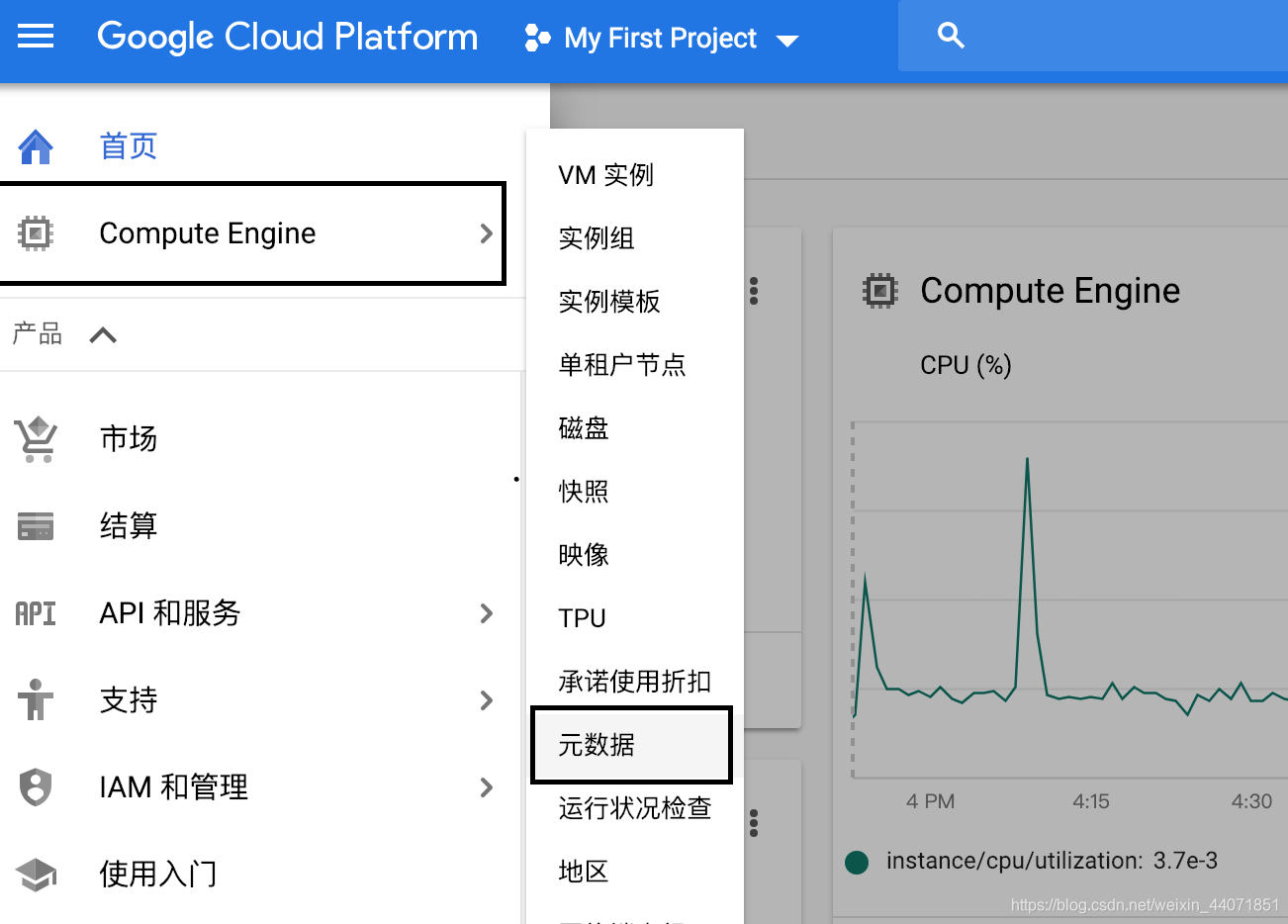The height and width of the screenshot is (924, 1288).
Task: Open 结算 billing
Action: (x=129, y=525)
